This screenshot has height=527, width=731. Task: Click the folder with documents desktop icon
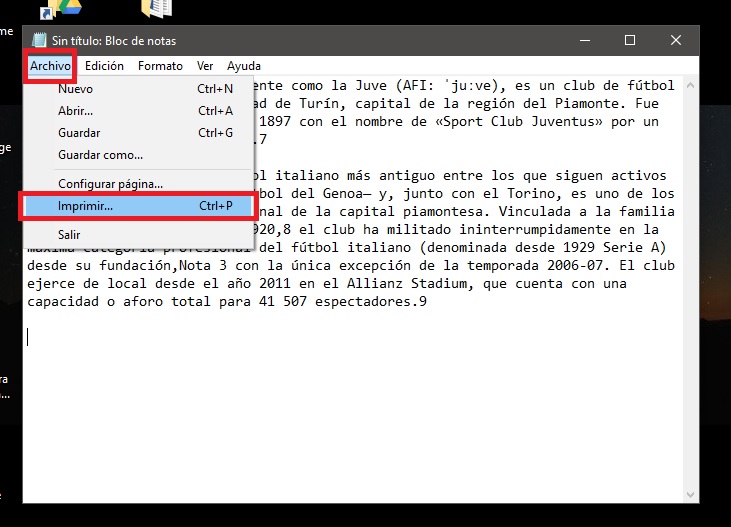tap(157, 8)
